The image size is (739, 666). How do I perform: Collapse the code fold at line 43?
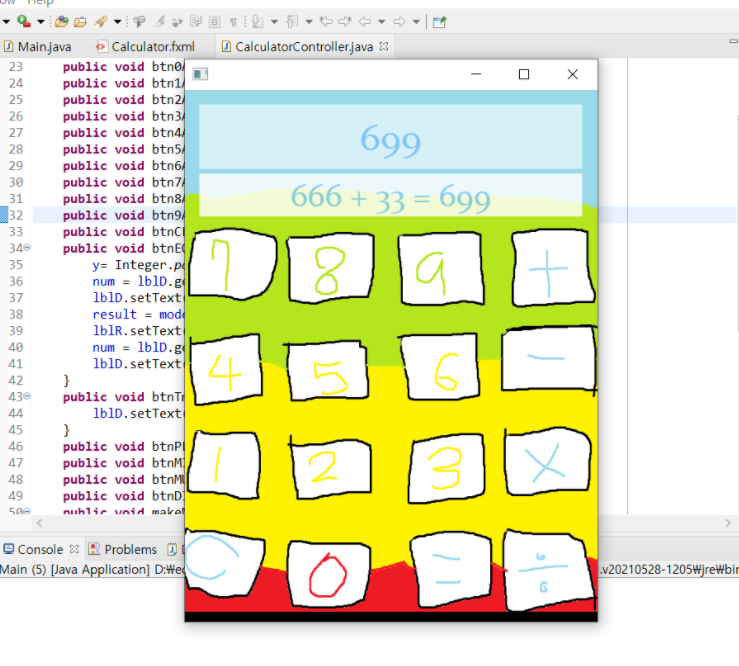(27, 396)
